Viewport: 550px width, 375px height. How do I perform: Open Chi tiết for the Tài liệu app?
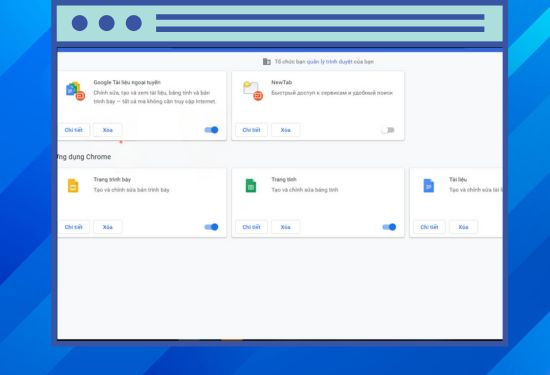429,227
